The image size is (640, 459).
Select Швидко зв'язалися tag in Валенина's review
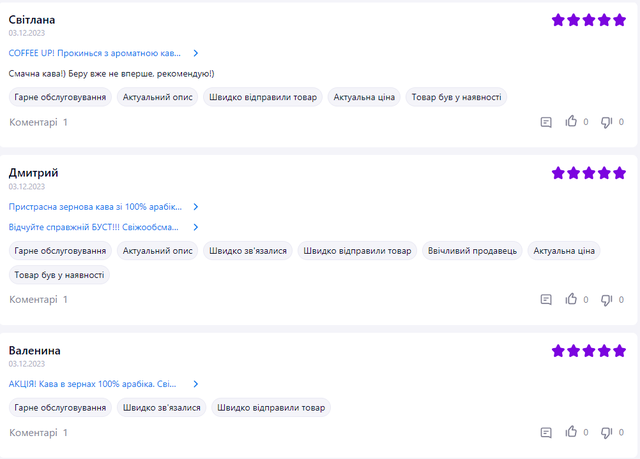[161, 408]
